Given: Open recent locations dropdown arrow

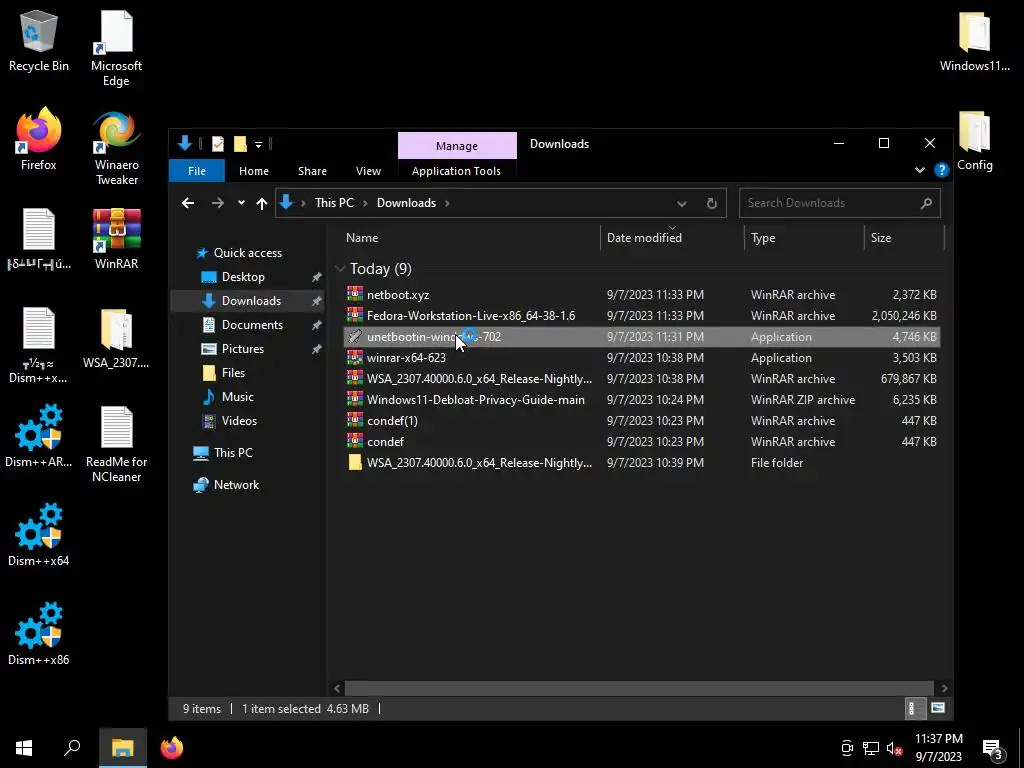Looking at the screenshot, I should (x=241, y=203).
